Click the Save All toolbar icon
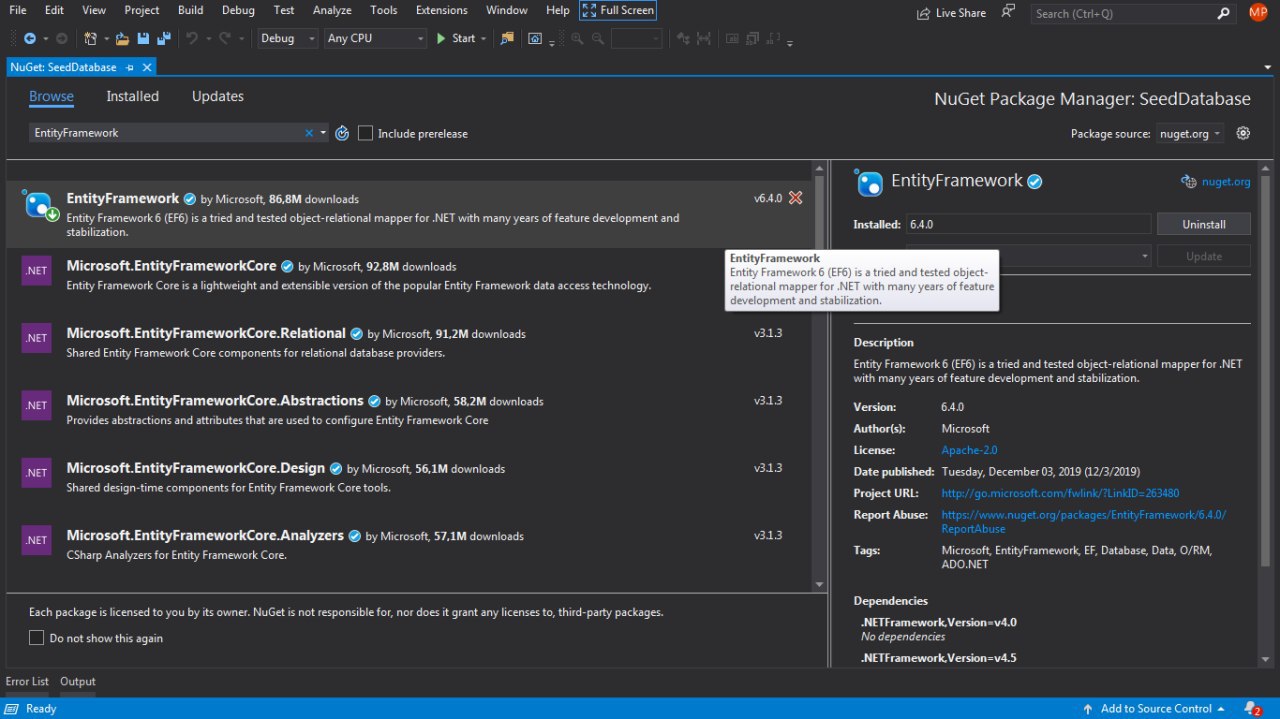The height and width of the screenshot is (719, 1280). pos(162,38)
